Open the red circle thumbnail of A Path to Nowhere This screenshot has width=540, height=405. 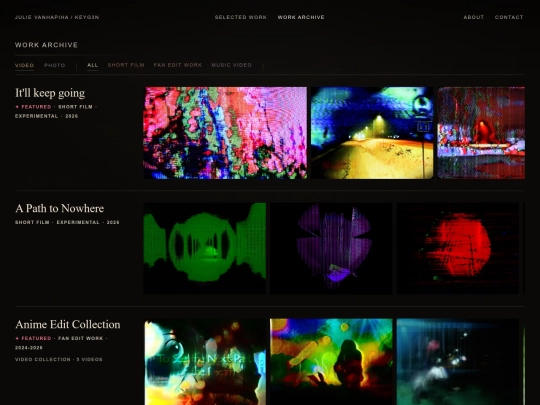pyautogui.click(x=458, y=249)
